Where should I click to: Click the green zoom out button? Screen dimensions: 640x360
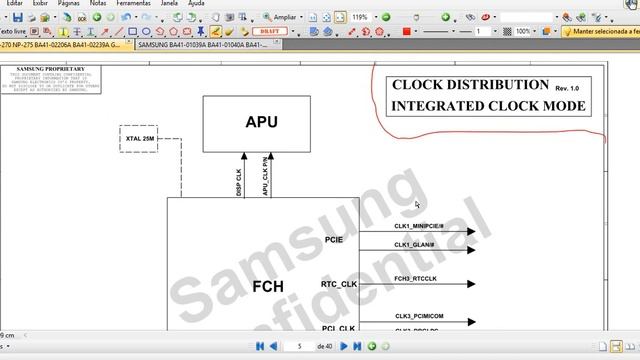coord(386,17)
